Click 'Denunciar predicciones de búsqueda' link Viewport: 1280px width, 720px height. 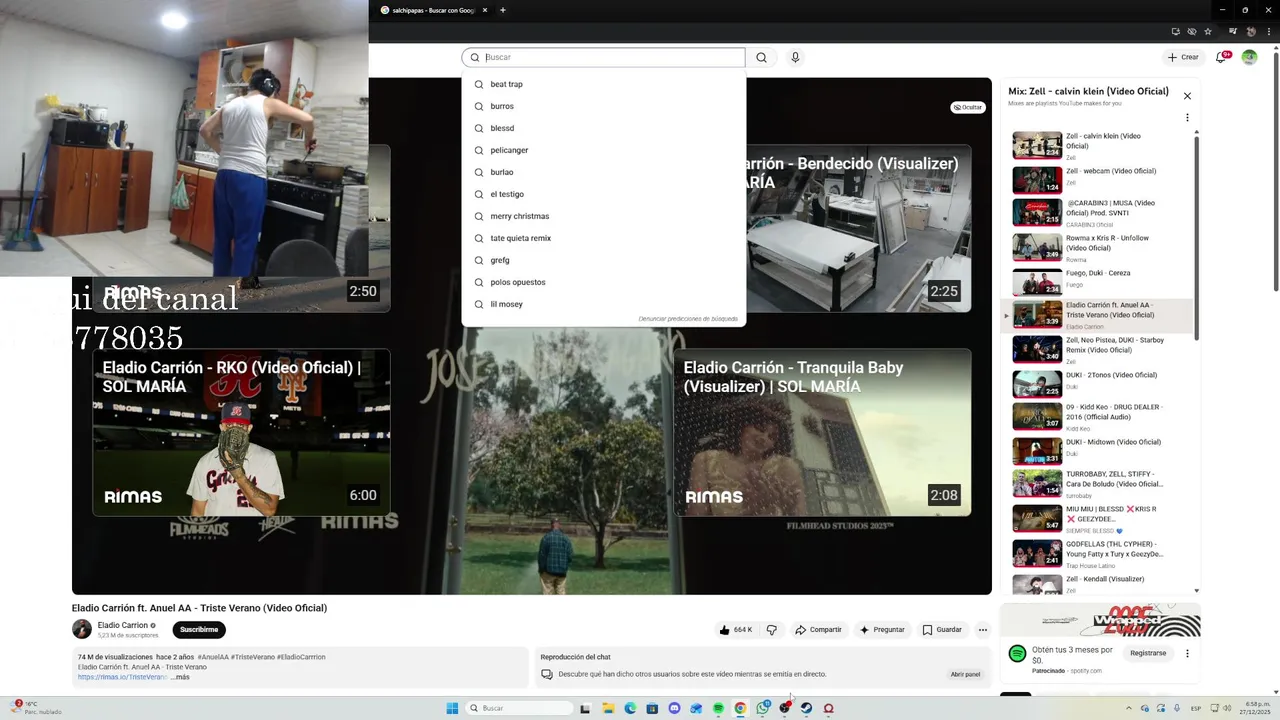[688, 319]
